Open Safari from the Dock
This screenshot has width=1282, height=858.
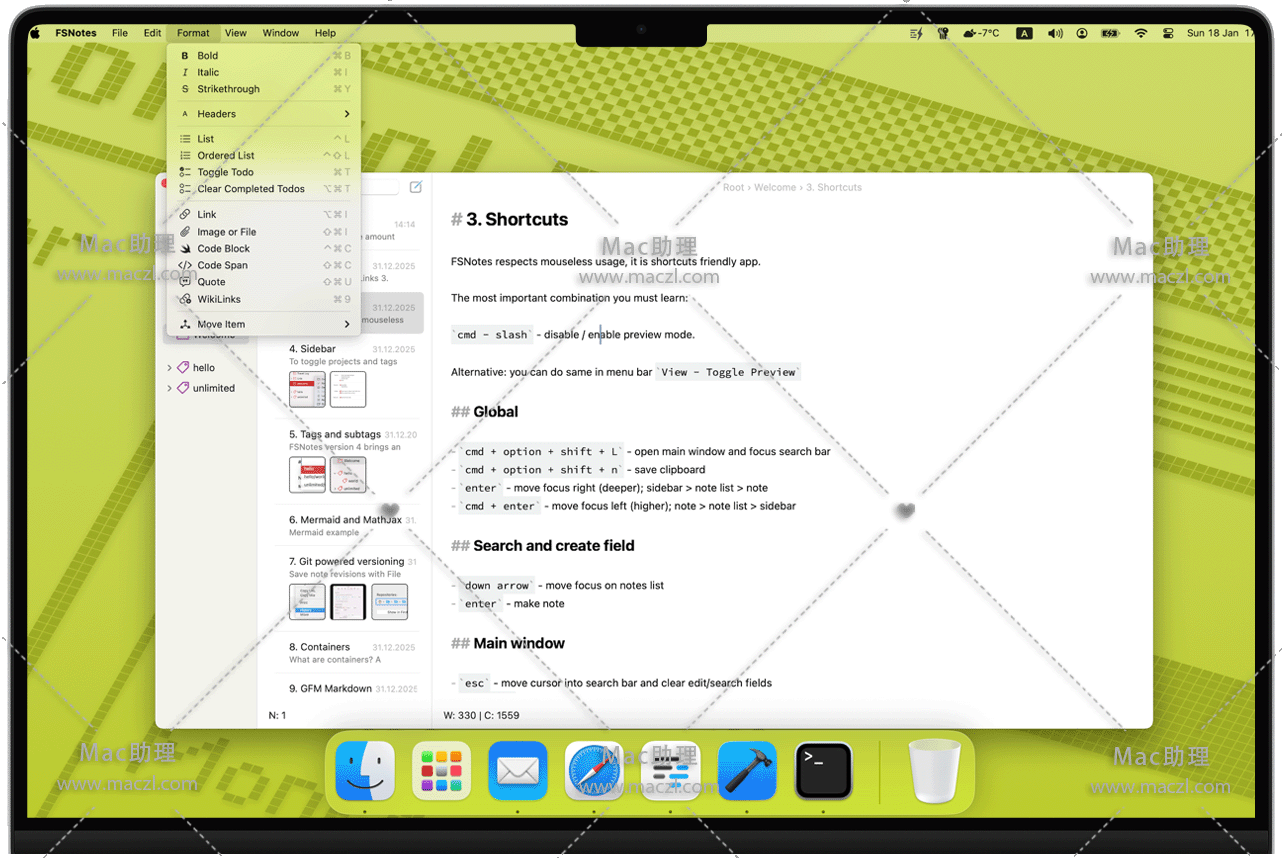point(594,771)
